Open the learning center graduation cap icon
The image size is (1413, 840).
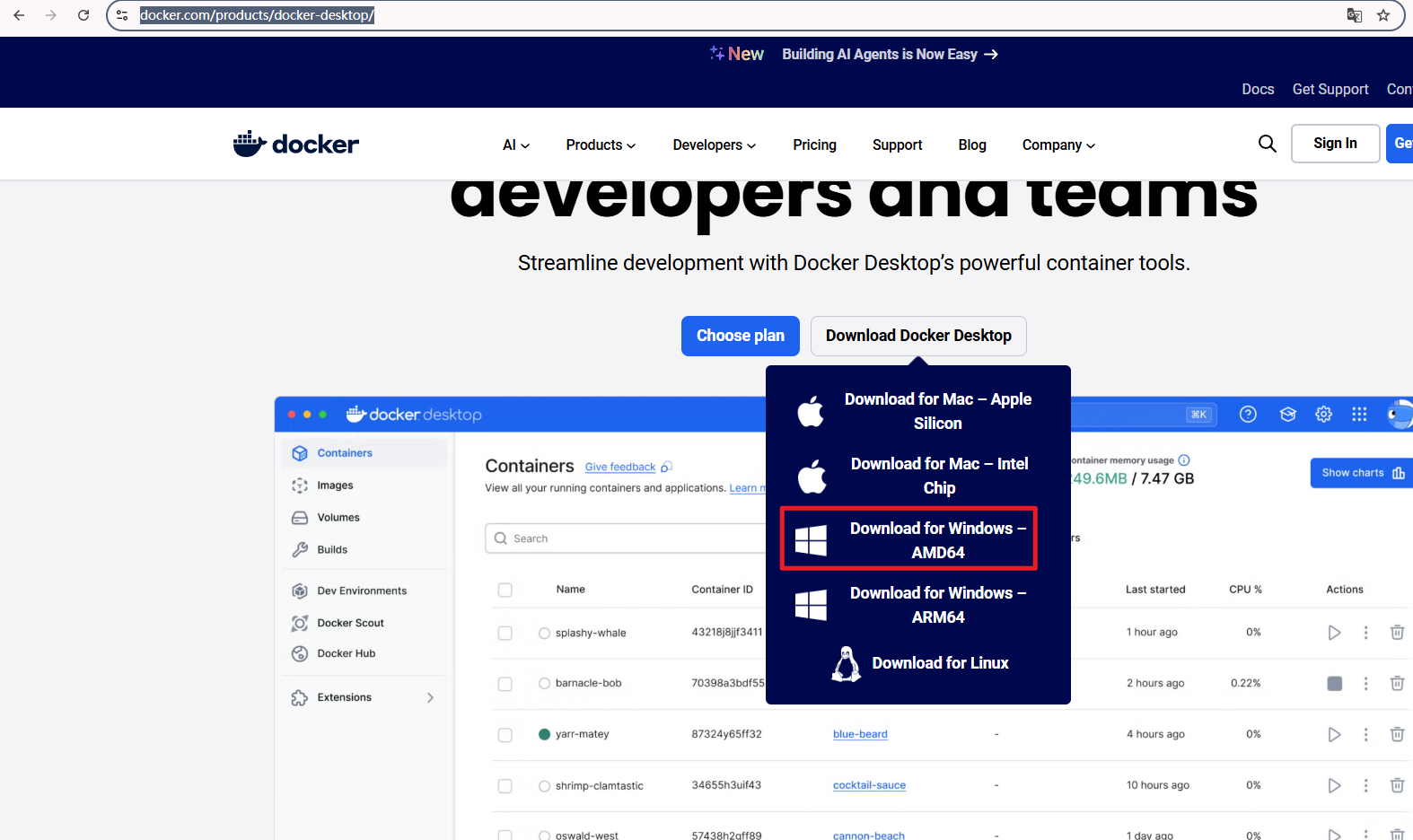(1288, 414)
